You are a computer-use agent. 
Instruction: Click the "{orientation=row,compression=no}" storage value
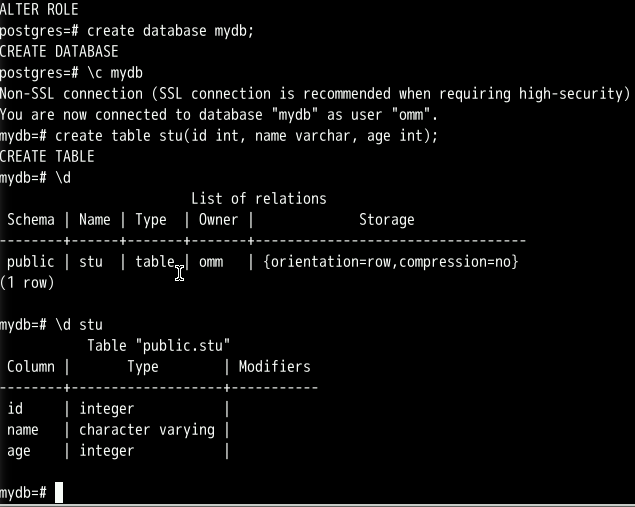390,261
